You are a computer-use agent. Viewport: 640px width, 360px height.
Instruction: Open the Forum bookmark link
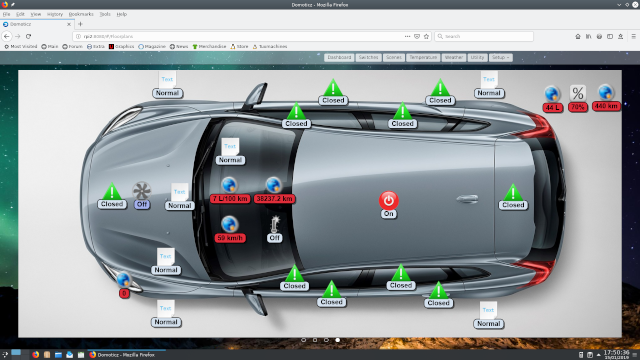point(72,47)
